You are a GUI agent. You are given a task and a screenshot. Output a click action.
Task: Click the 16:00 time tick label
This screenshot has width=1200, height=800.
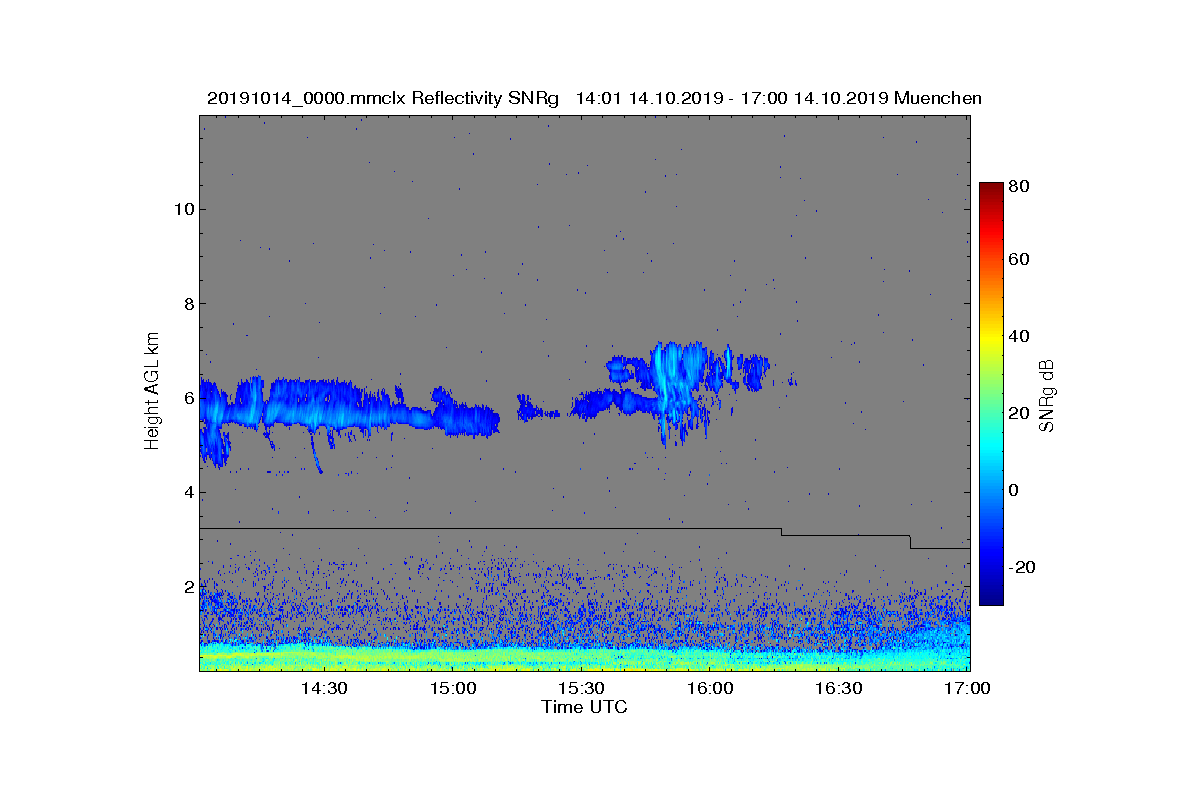(x=710, y=689)
